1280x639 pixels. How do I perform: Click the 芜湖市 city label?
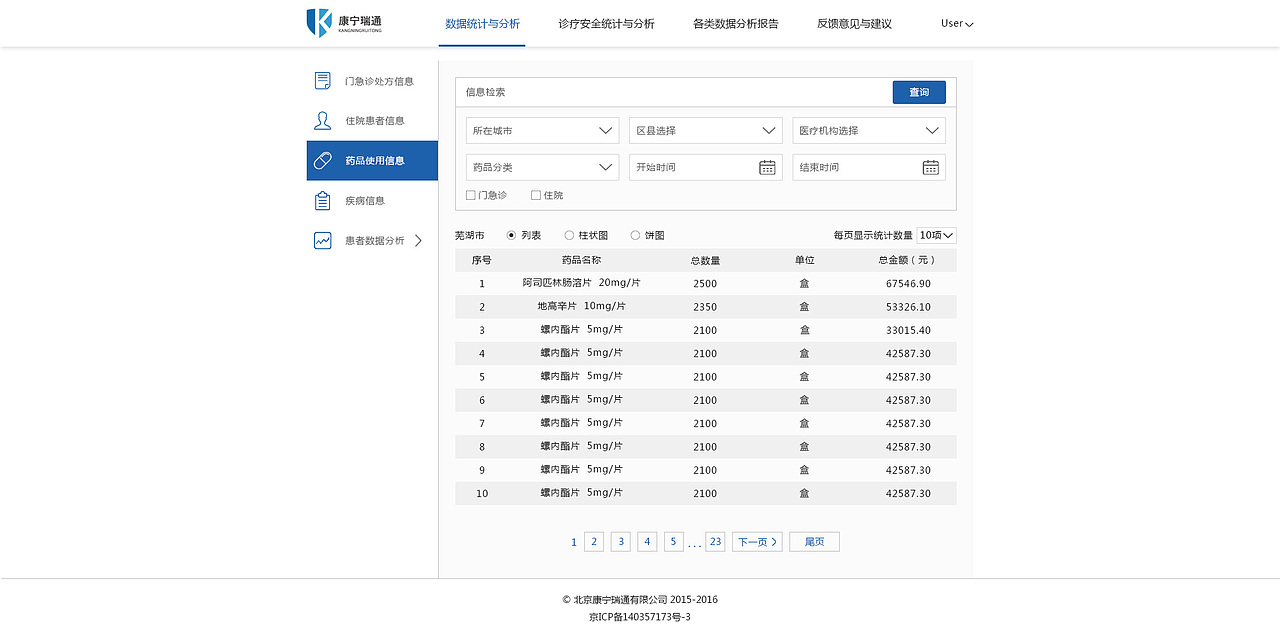(470, 235)
